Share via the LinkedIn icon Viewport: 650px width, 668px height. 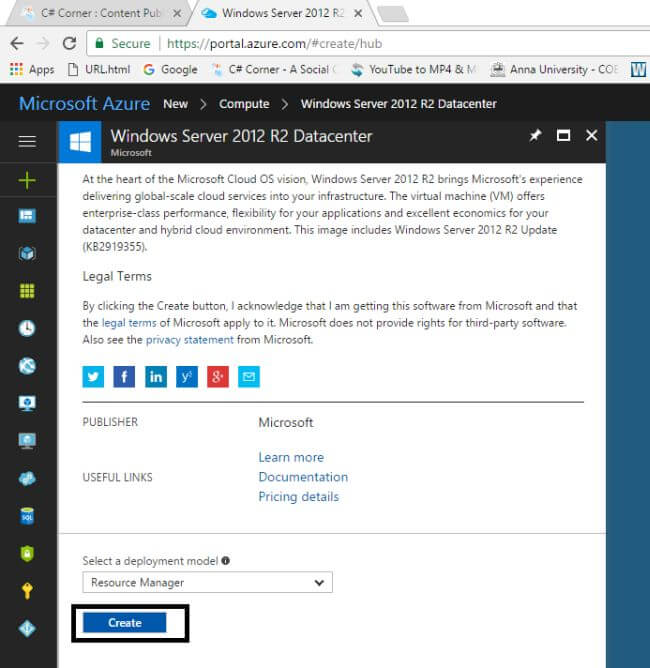[155, 377]
